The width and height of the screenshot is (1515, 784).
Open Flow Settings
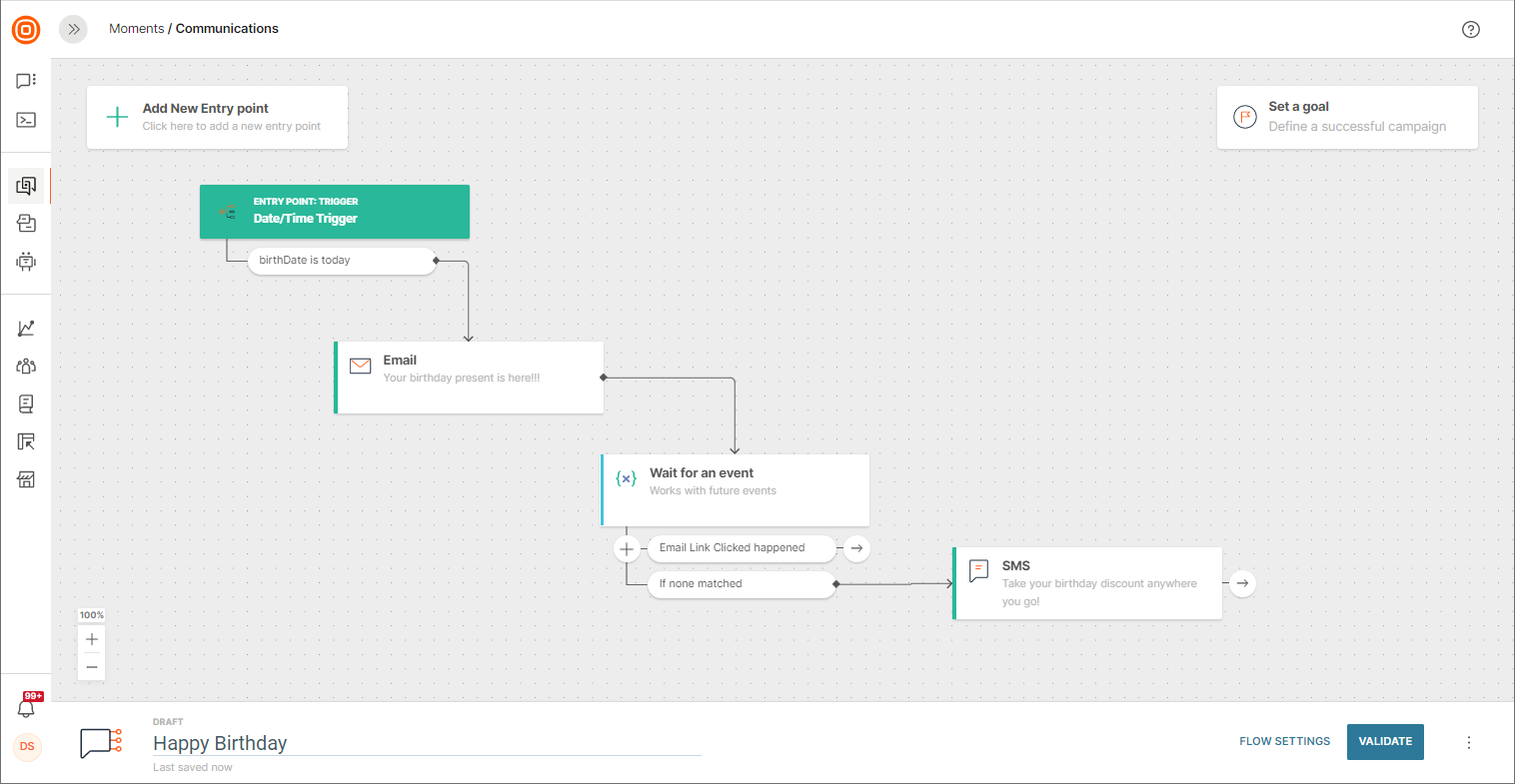tap(1284, 742)
